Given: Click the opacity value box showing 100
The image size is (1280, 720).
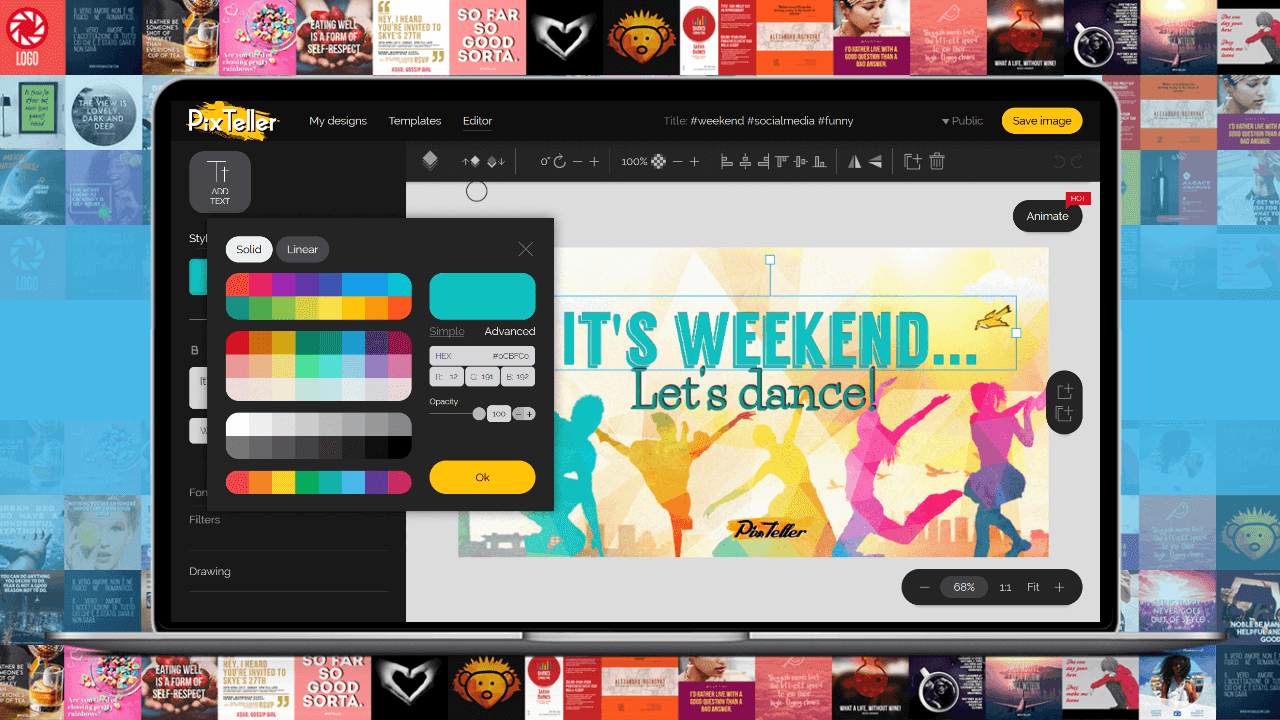Looking at the screenshot, I should (499, 414).
